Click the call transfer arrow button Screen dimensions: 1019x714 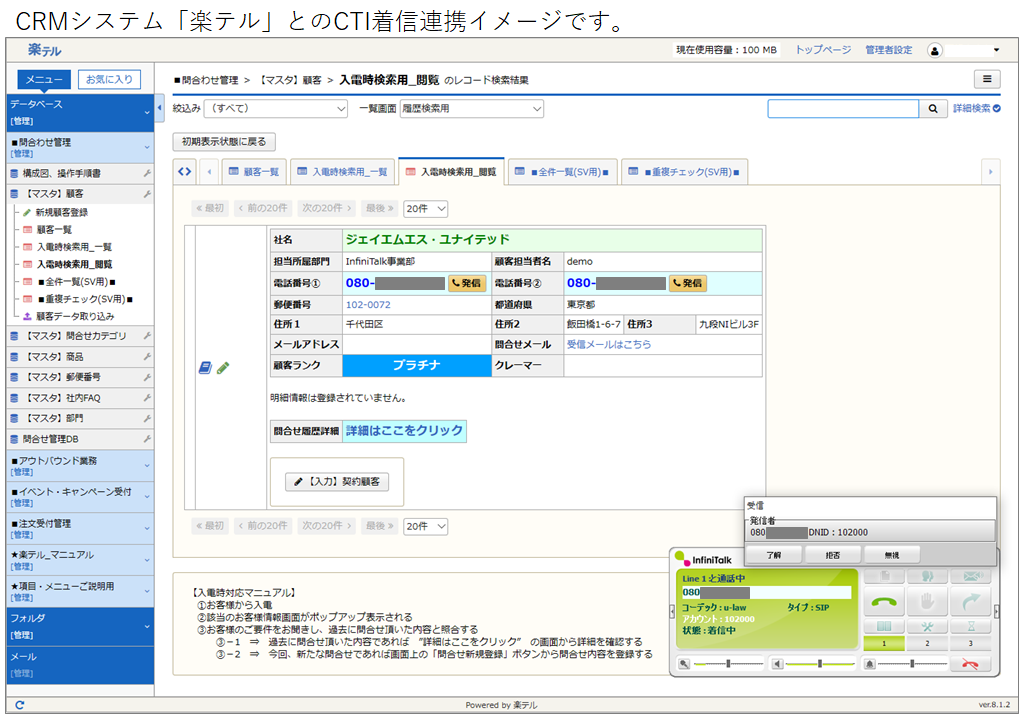pyautogui.click(x=970, y=601)
